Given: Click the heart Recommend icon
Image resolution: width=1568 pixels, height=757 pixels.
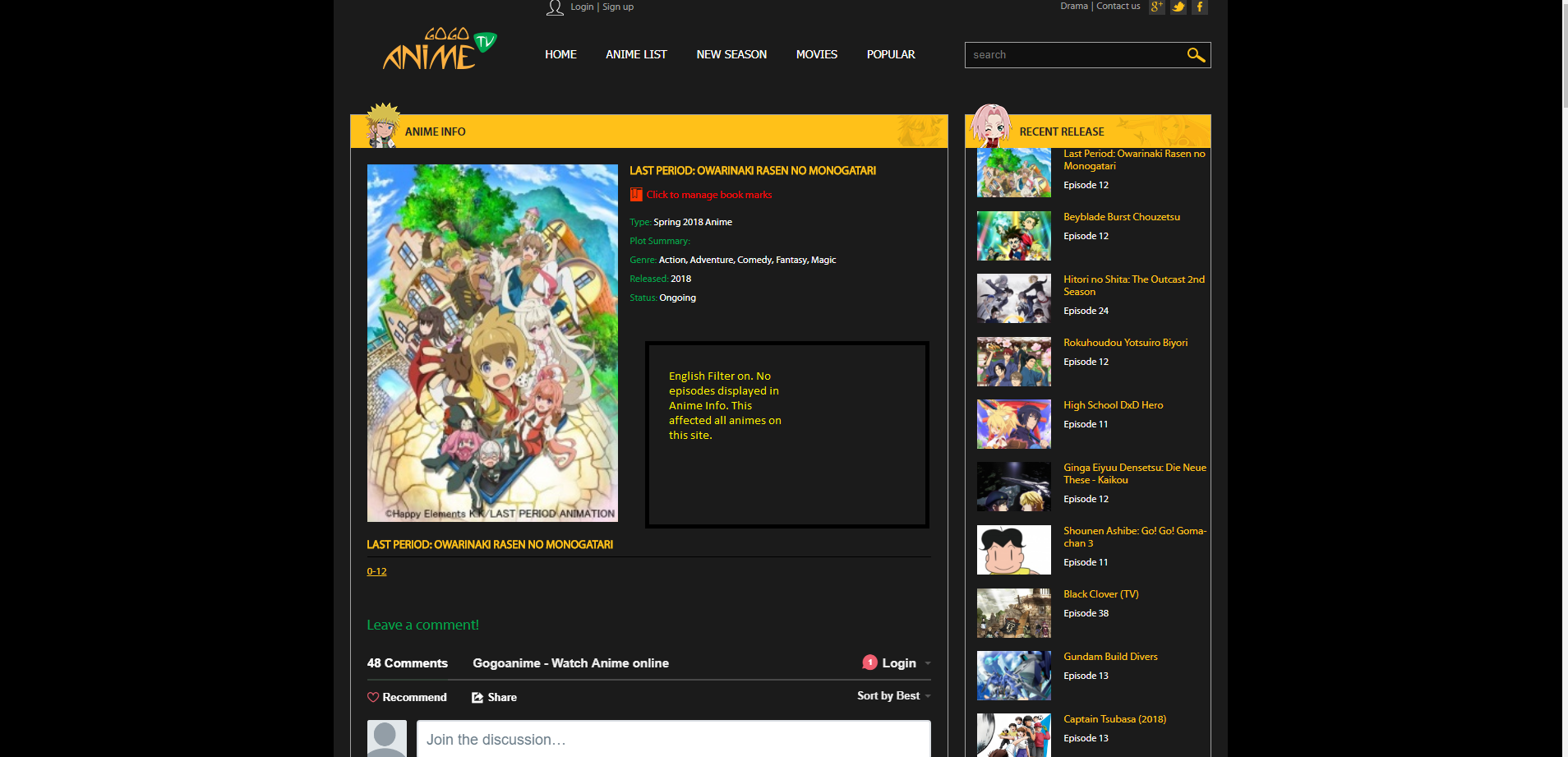Looking at the screenshot, I should point(373,697).
